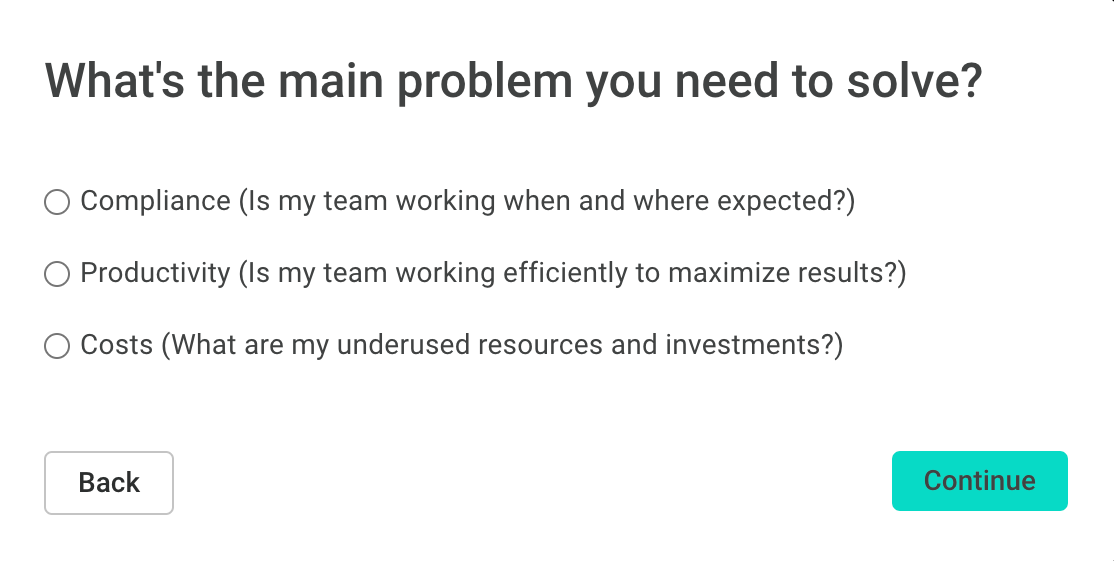1114x561 pixels.
Task: Toggle the empty circle beside Compliance
Action: point(57,202)
